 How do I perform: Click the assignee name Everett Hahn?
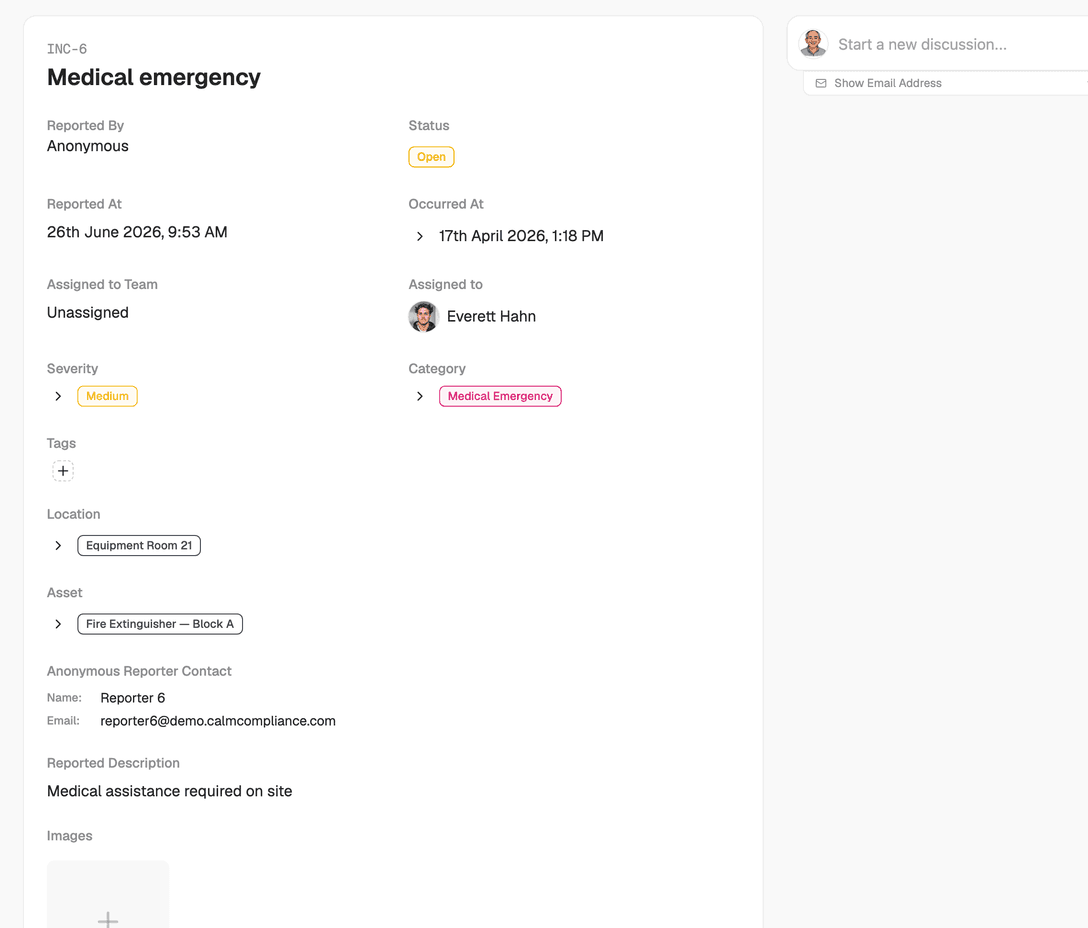pos(491,317)
